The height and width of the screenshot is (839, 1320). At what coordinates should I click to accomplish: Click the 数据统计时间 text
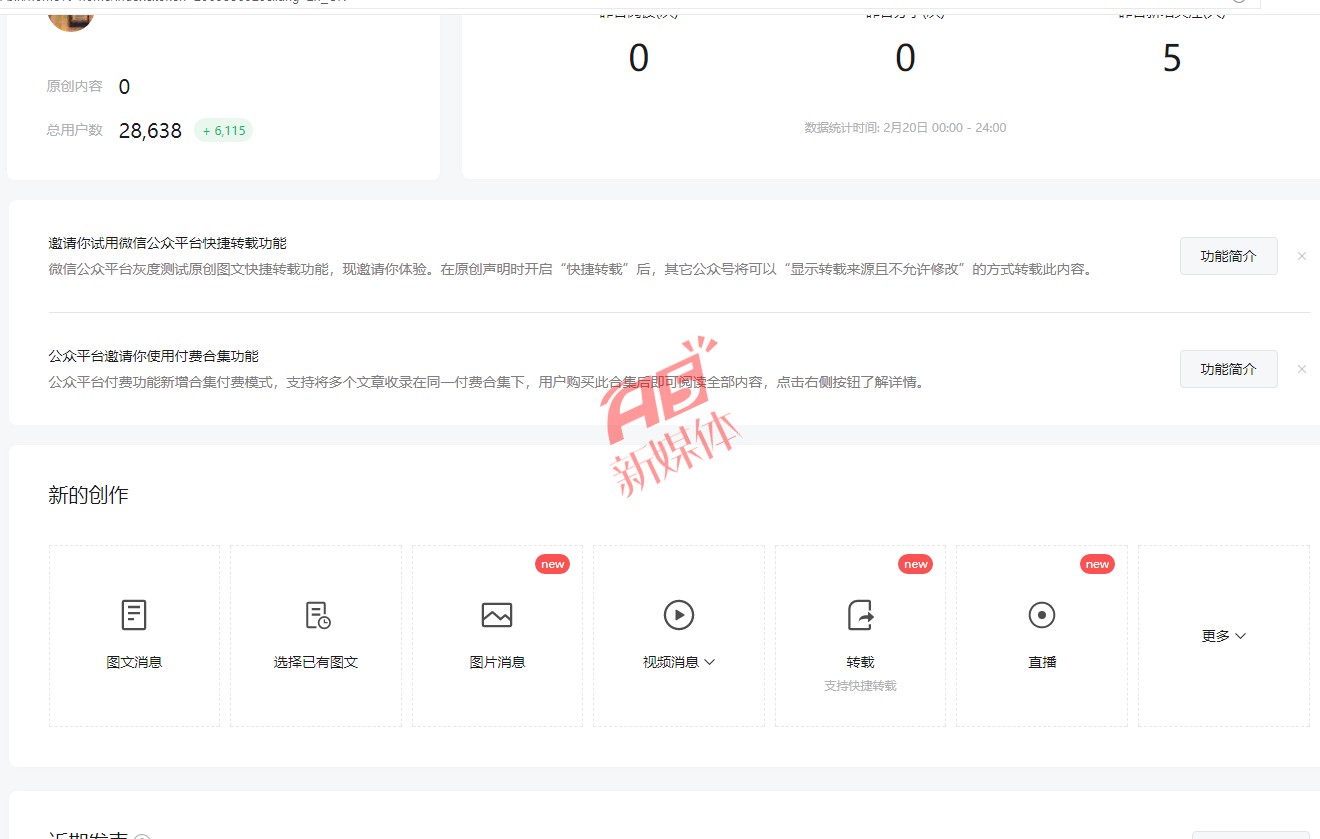click(905, 128)
